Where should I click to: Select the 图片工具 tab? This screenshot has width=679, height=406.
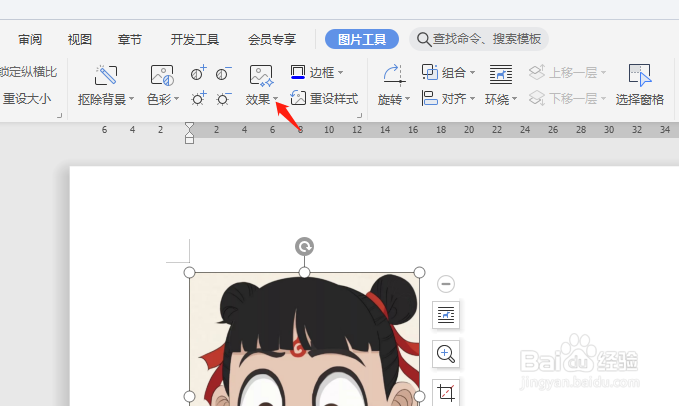coord(362,39)
